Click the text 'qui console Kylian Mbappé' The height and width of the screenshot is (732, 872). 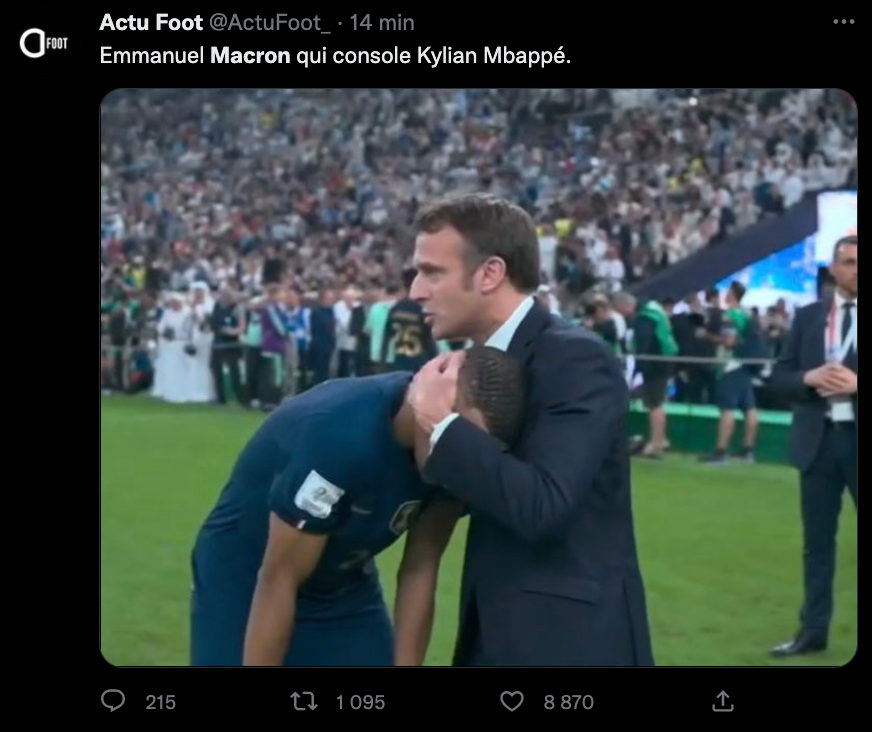(432, 56)
